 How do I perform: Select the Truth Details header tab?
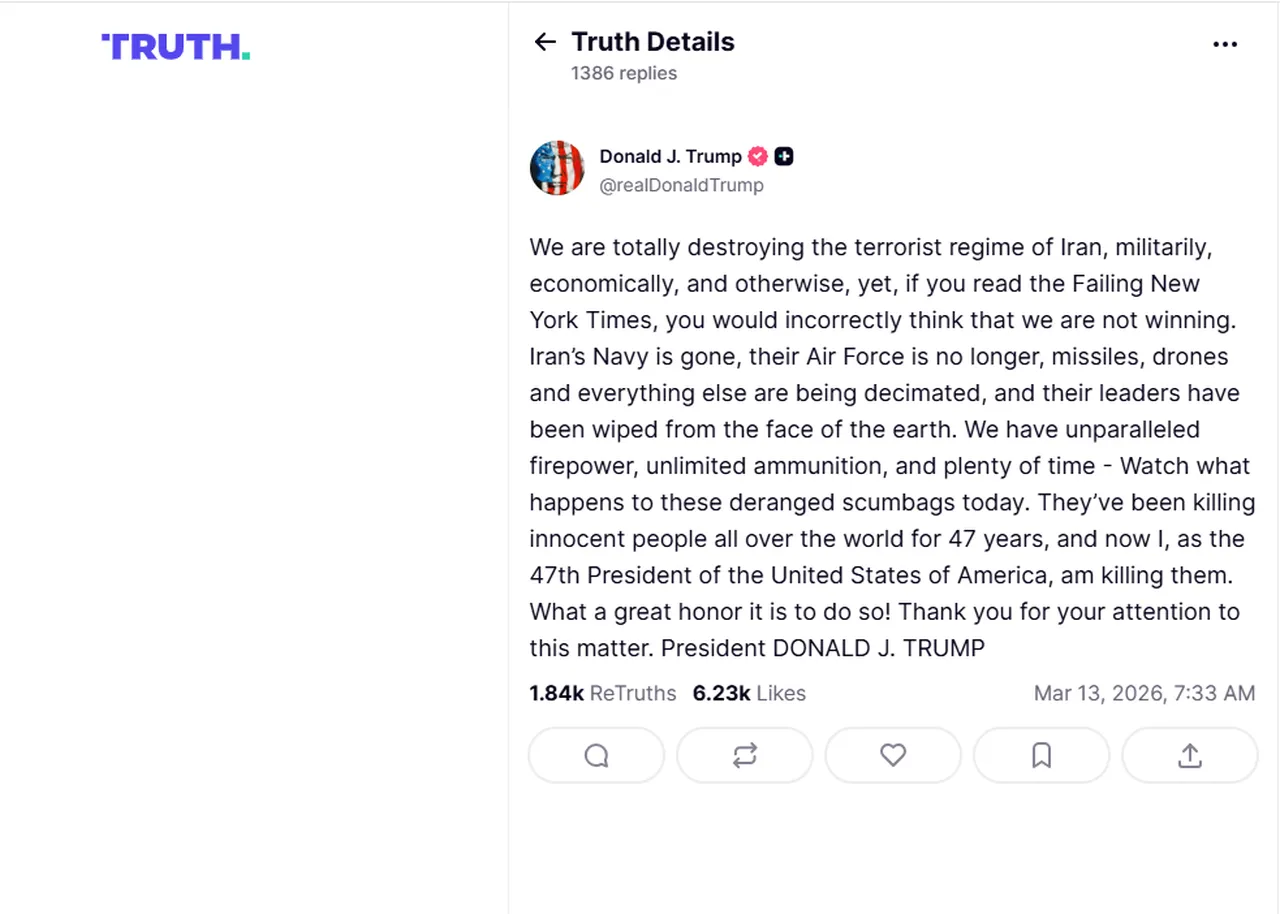click(x=653, y=41)
